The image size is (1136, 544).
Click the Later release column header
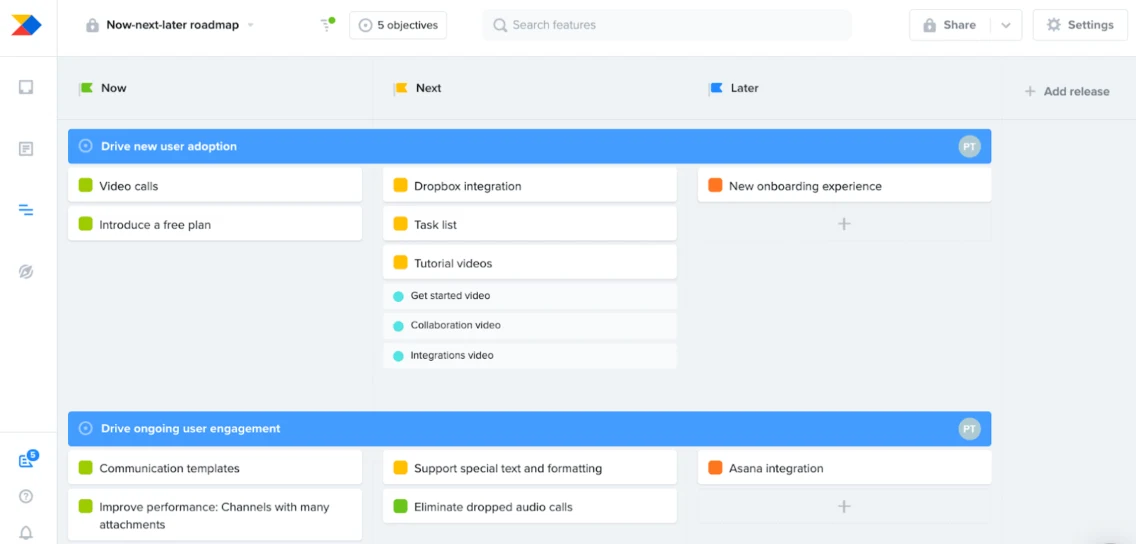click(x=744, y=88)
